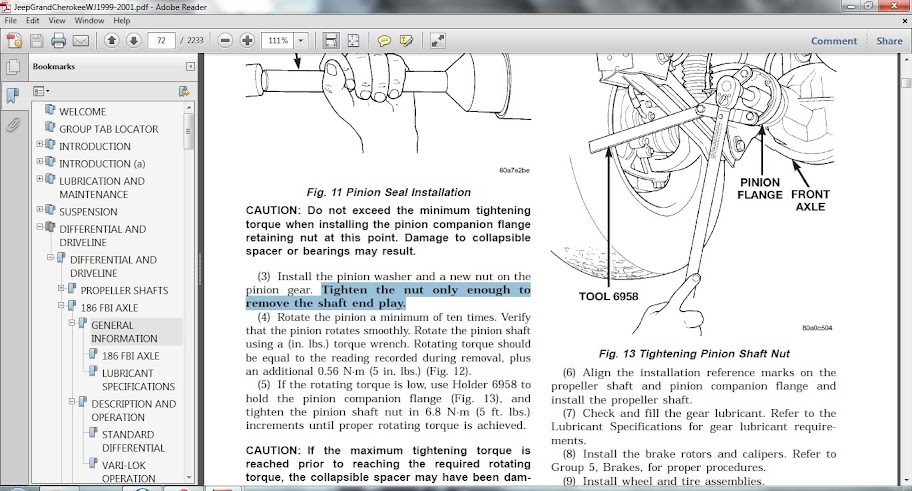Click bookmarks panel scroll up arrow
The width and height of the screenshot is (912, 491).
coord(188,108)
